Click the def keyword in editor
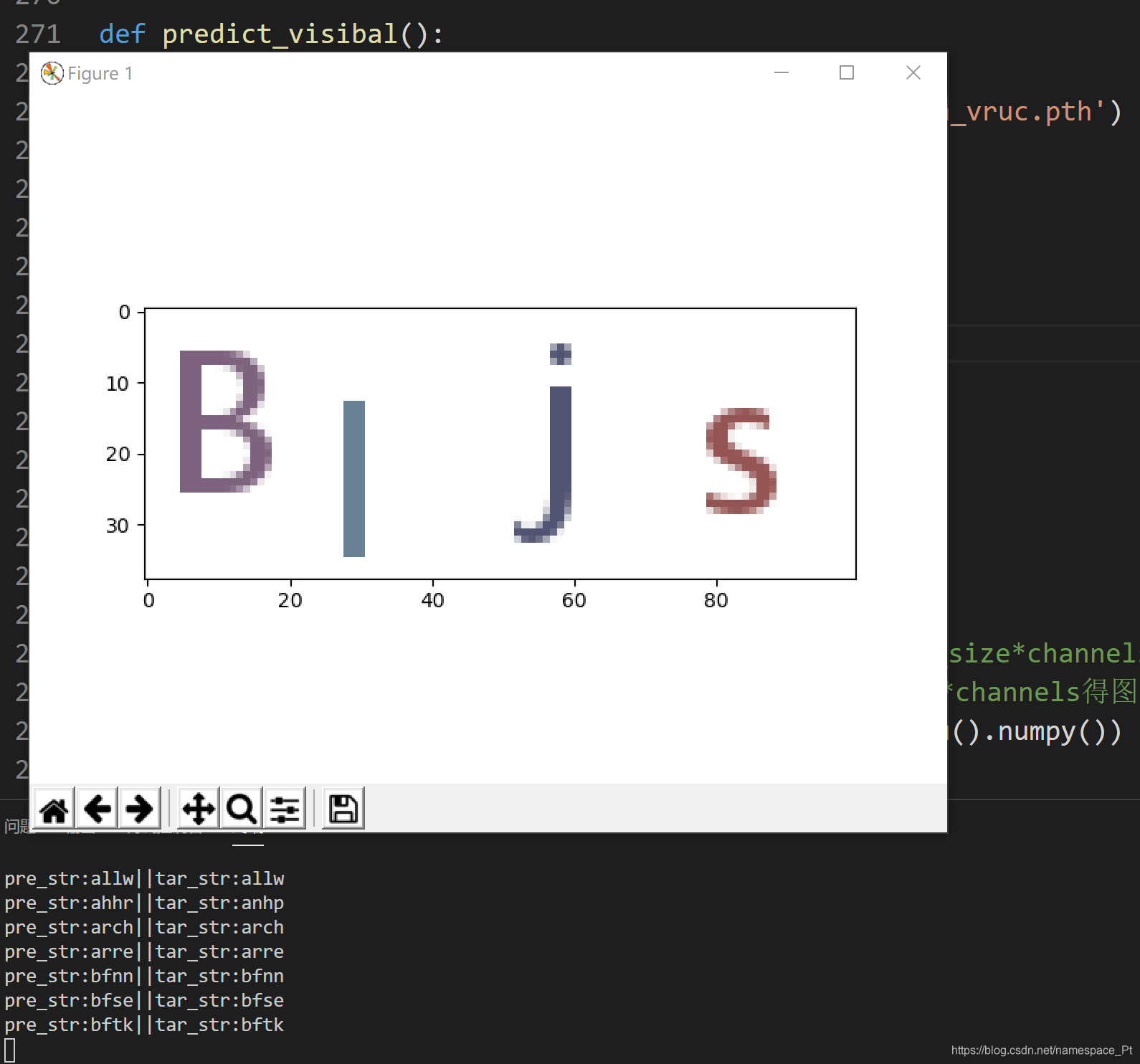The height and width of the screenshot is (1064, 1140). pos(122,34)
